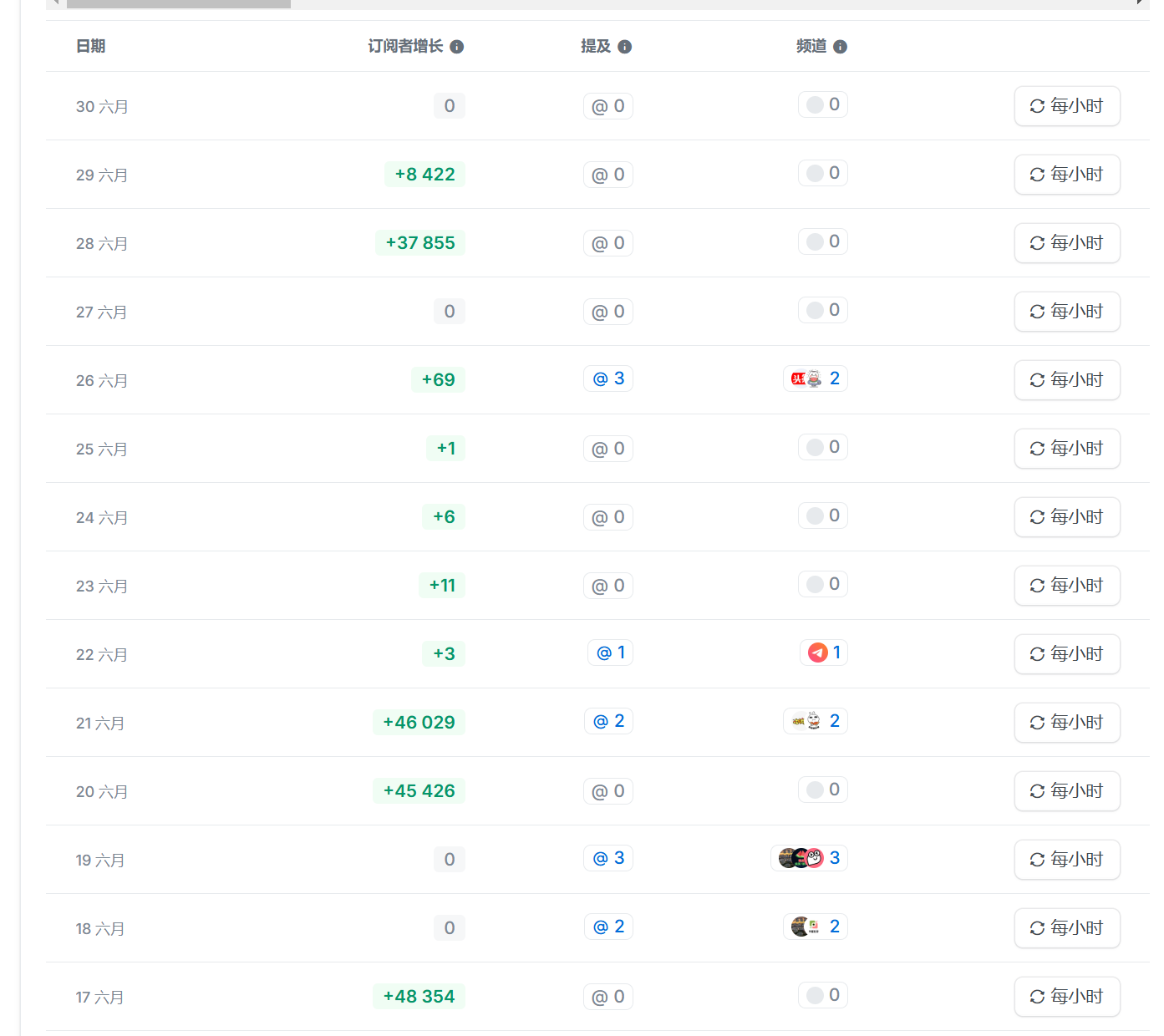
Task: Click the +1 subscriber growth value
Action: click(x=445, y=449)
